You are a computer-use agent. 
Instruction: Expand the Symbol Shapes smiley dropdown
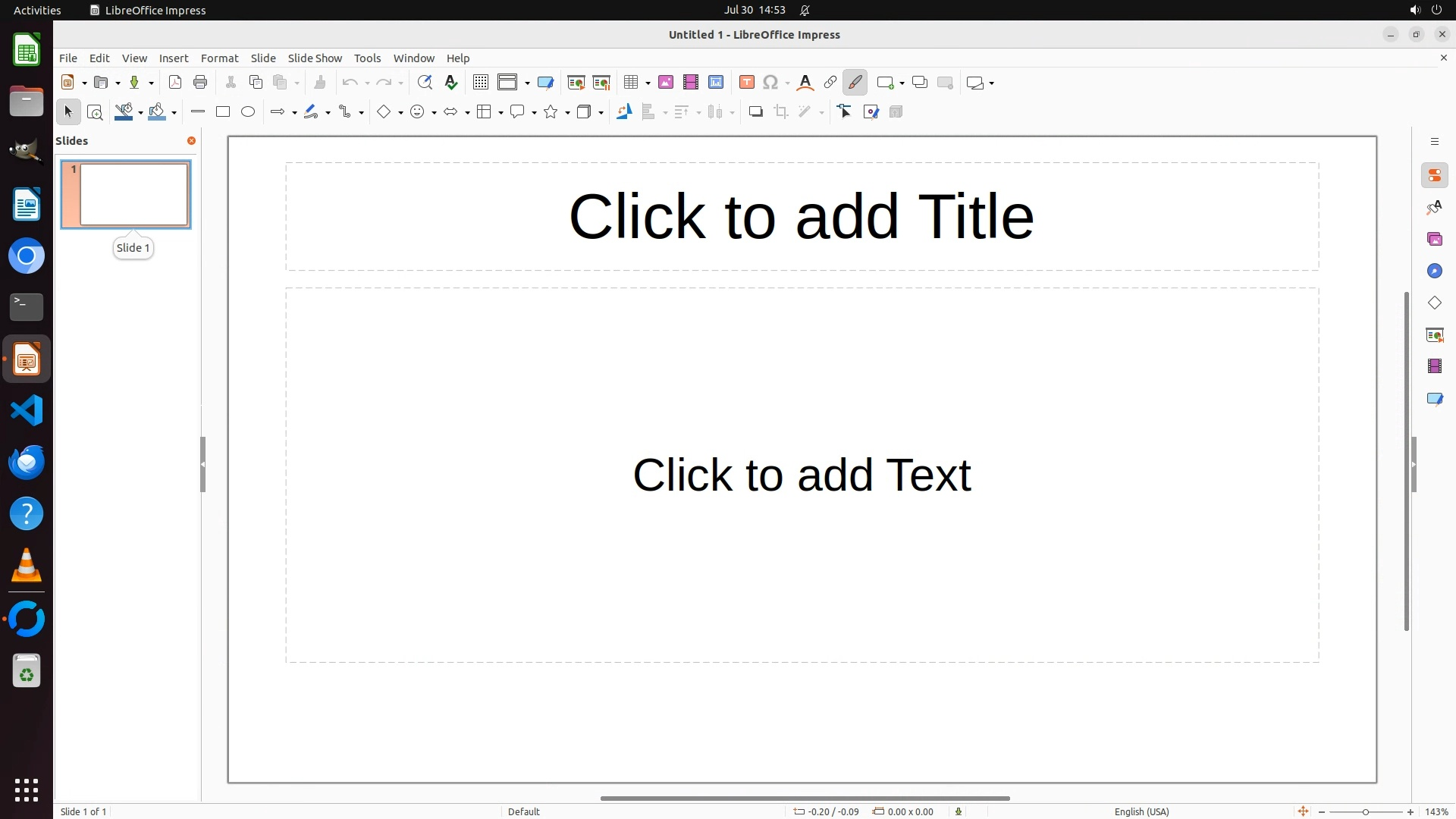pos(434,113)
